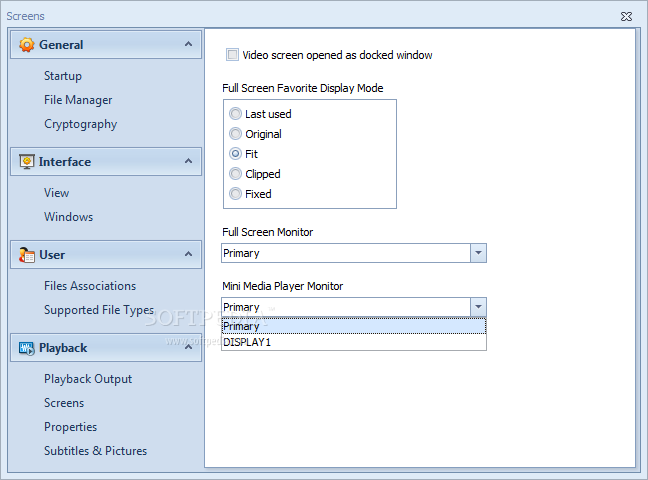Collapse the Interface section chevron
Screen dimensions: 648x480
coord(188,161)
